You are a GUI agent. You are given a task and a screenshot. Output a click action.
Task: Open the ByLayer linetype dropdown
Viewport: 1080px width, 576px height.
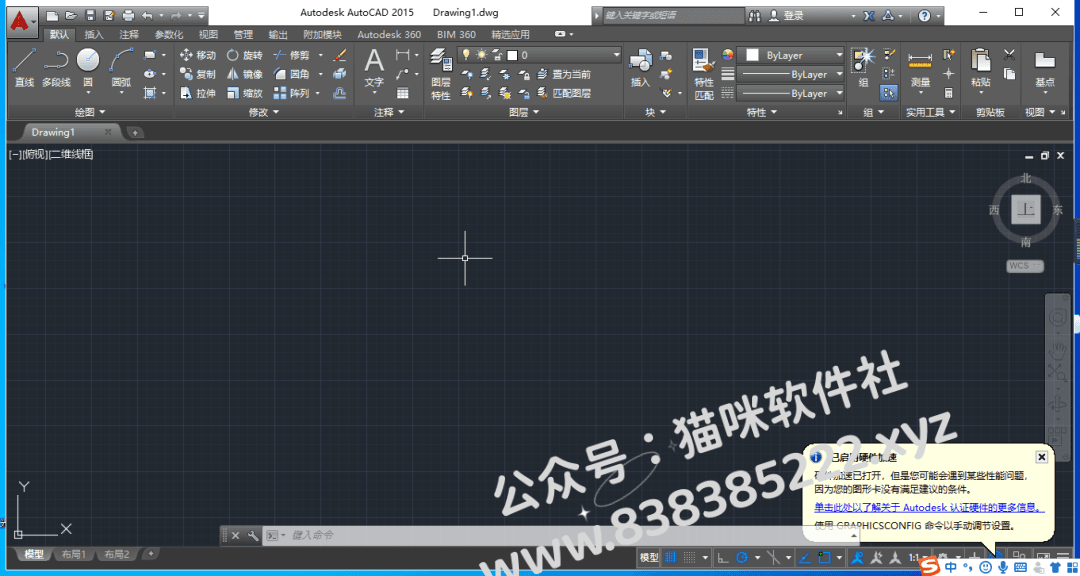pyautogui.click(x=791, y=93)
